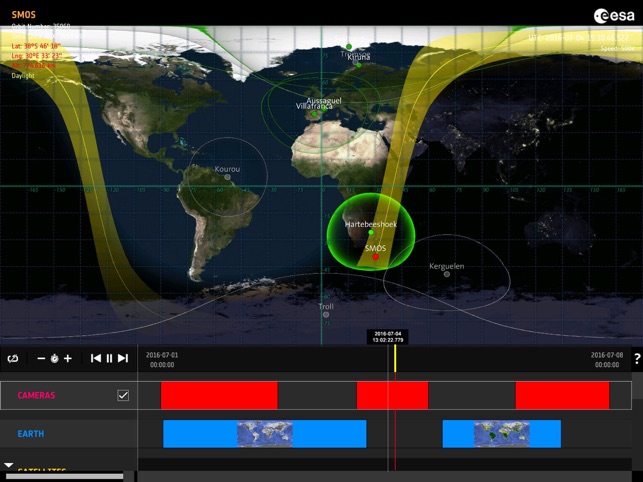Viewport: 643px width, 482px height.
Task: Click the UTC time readout
Action: [578, 38]
